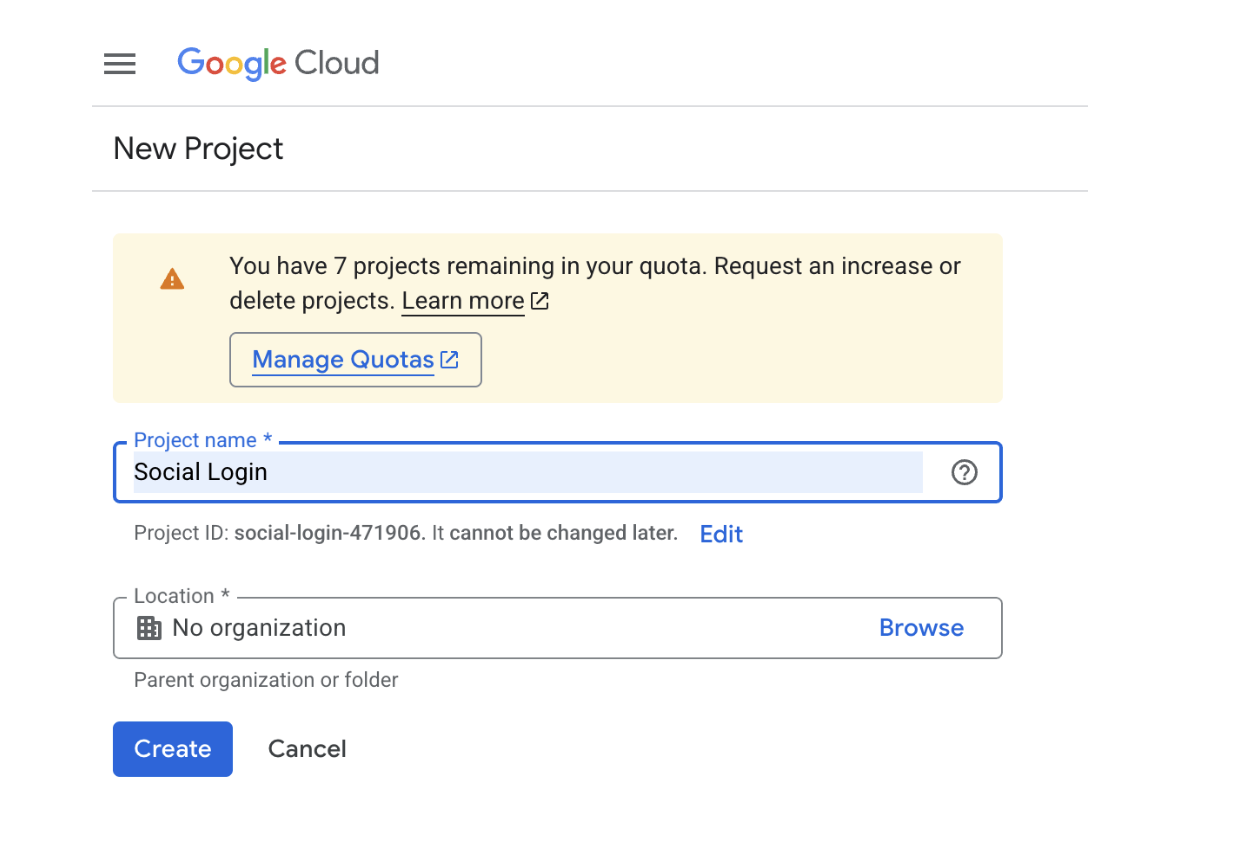Click the organization building icon in Location
This screenshot has height=842, width=1240.
point(149,628)
